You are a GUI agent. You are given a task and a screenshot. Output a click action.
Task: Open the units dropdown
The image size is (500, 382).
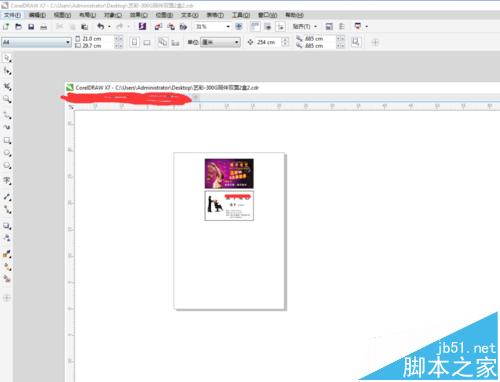236,42
